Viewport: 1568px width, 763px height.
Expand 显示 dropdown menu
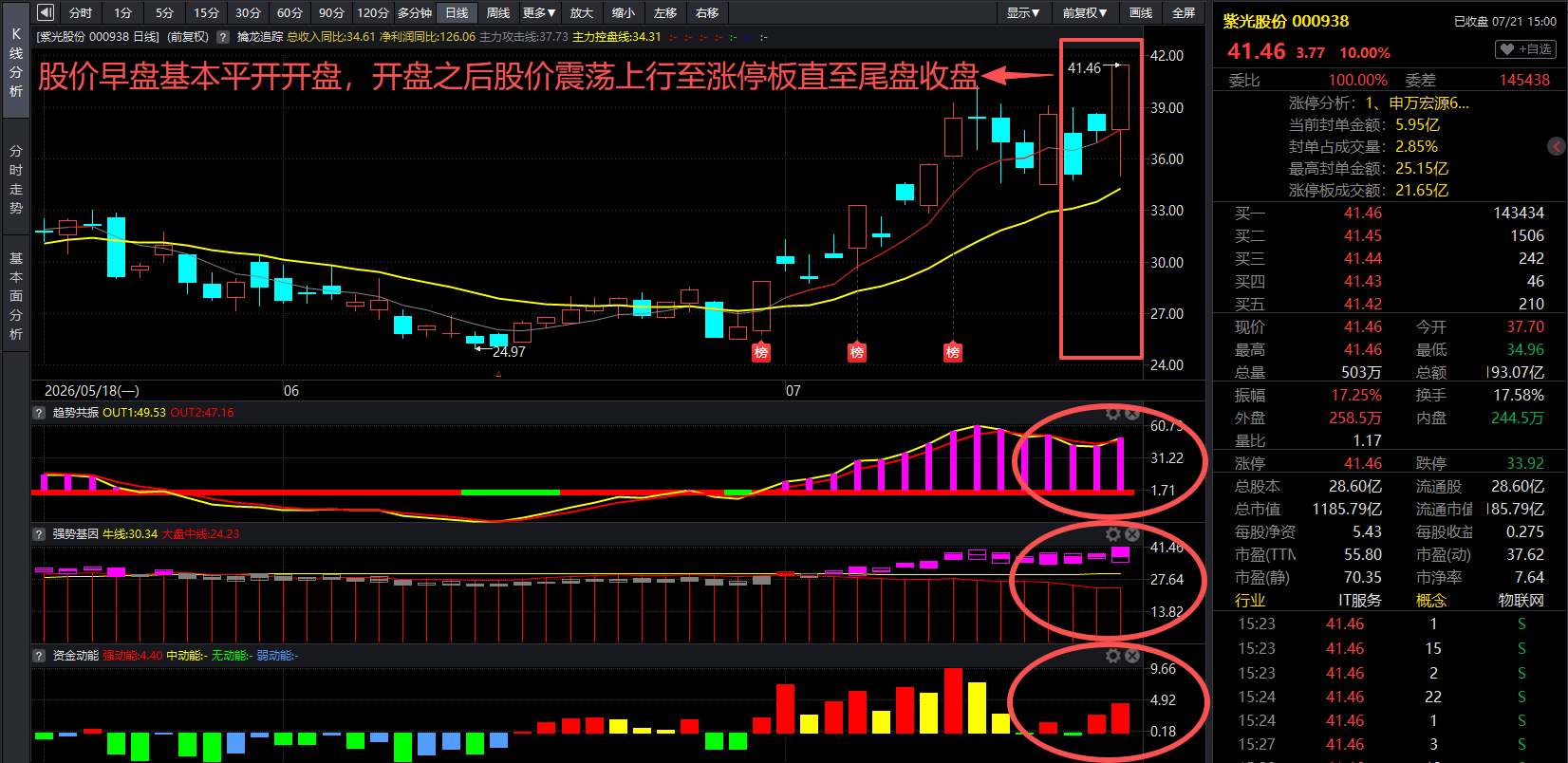(1023, 12)
